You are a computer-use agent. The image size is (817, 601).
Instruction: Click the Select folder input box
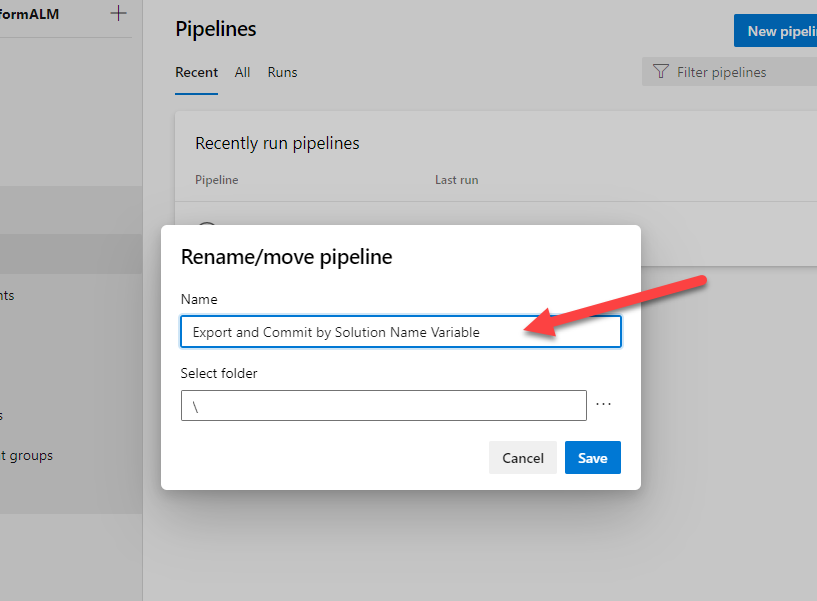pyautogui.click(x=383, y=405)
